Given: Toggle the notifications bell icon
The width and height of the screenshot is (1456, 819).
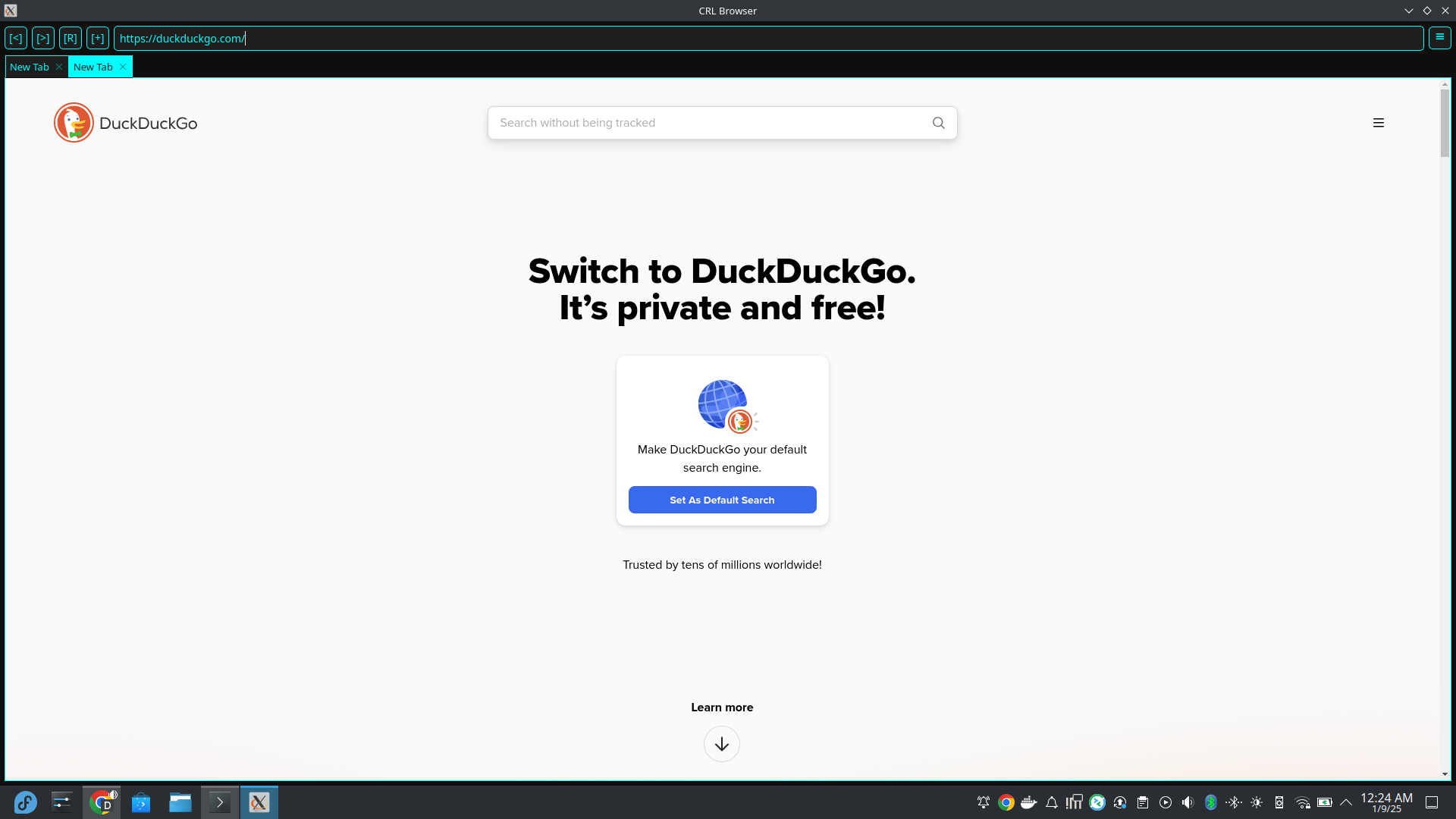Looking at the screenshot, I should coord(1052,802).
